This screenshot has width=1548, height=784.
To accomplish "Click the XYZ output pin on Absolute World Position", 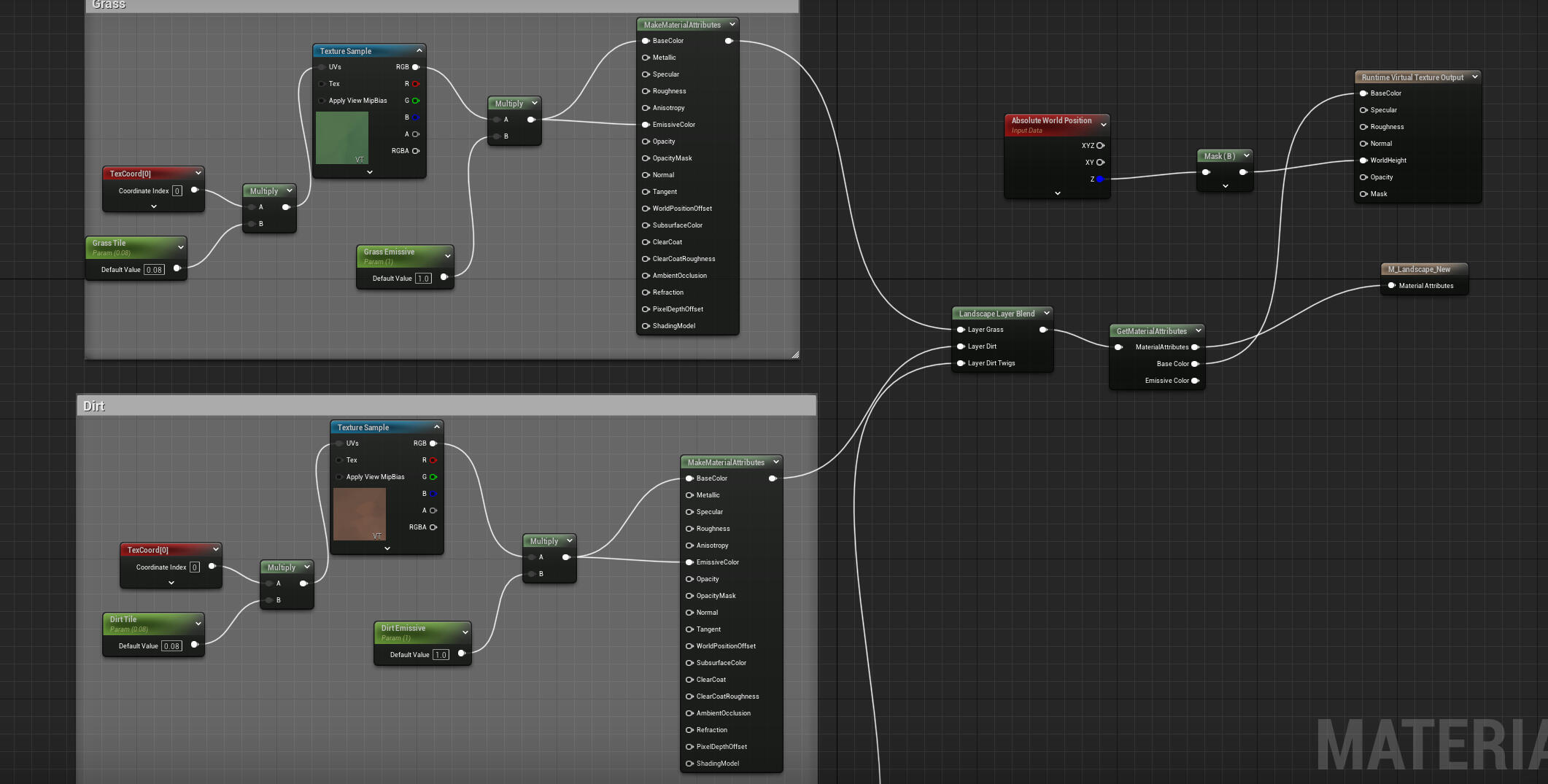I will tap(1100, 146).
